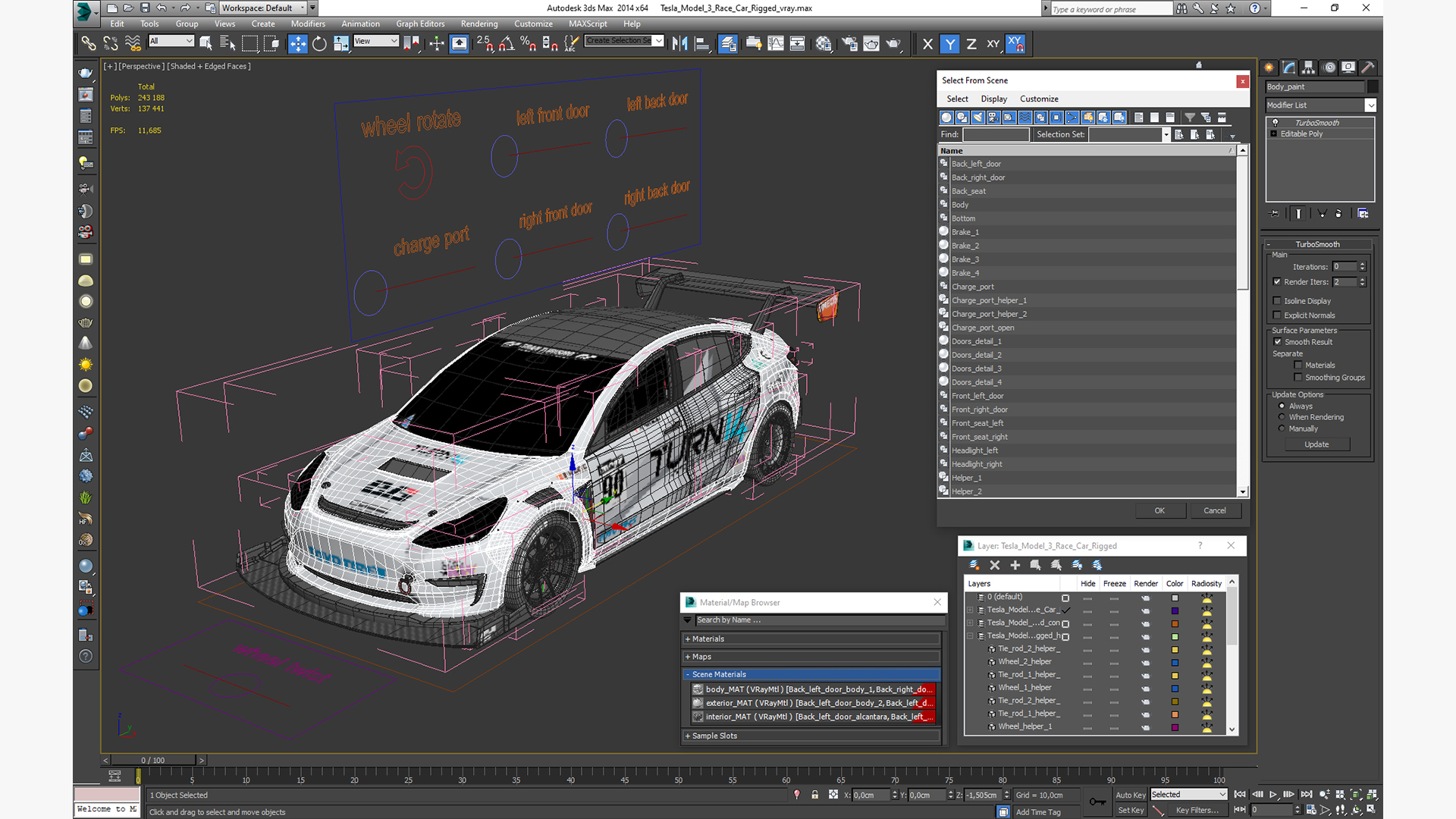Click Add Selected Objects plus icon in Layer dialog
1456x819 pixels.
point(1015,565)
